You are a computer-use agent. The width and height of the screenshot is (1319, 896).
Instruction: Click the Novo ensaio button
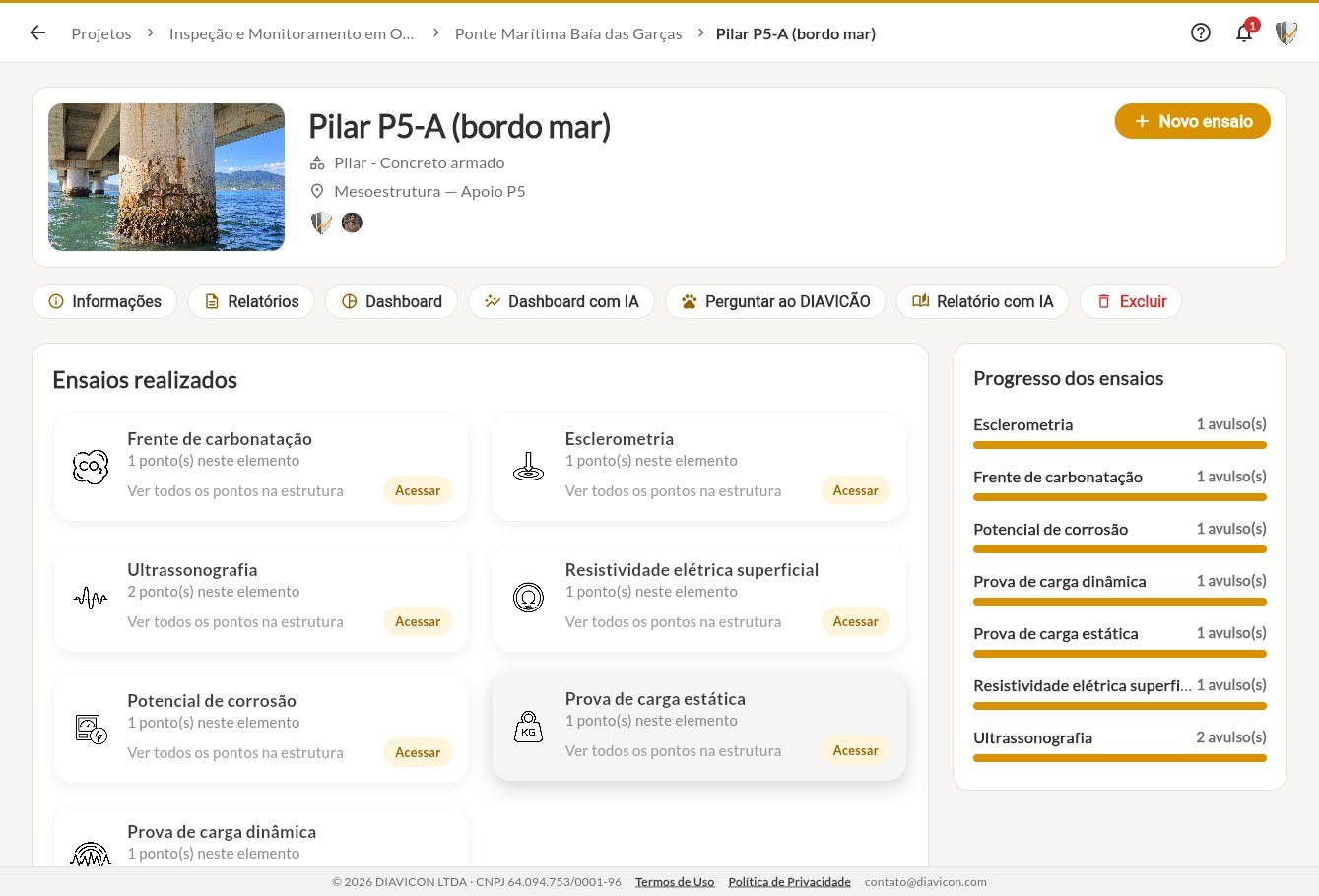coord(1192,121)
